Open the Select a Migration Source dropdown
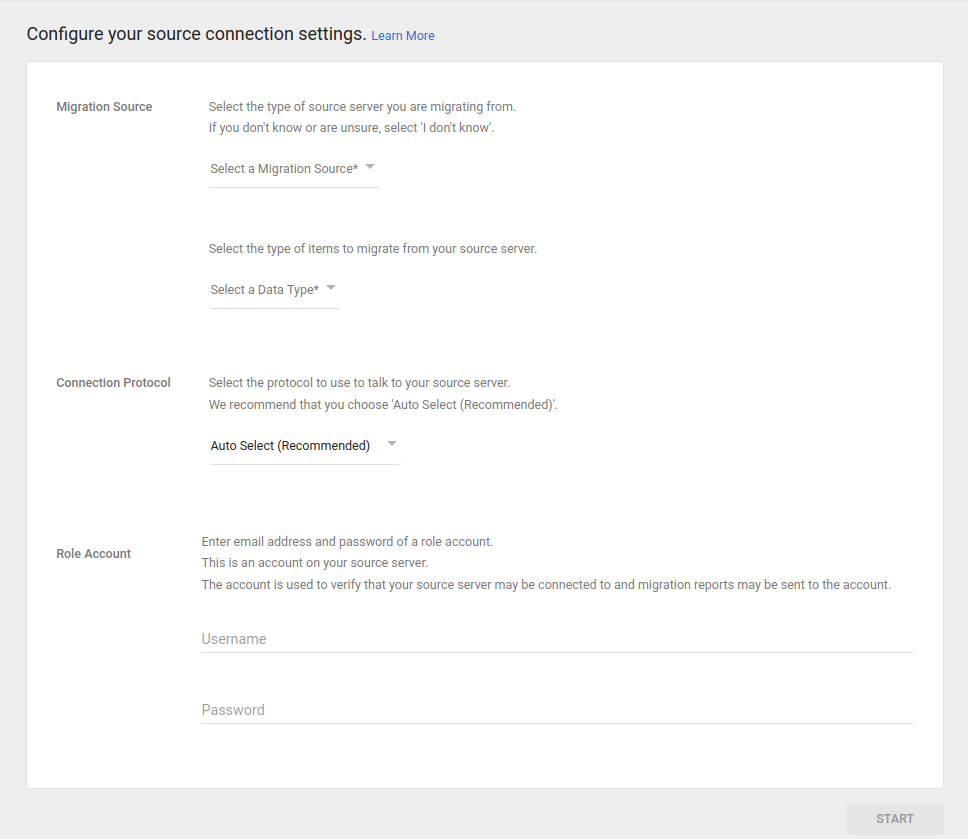 [284, 169]
